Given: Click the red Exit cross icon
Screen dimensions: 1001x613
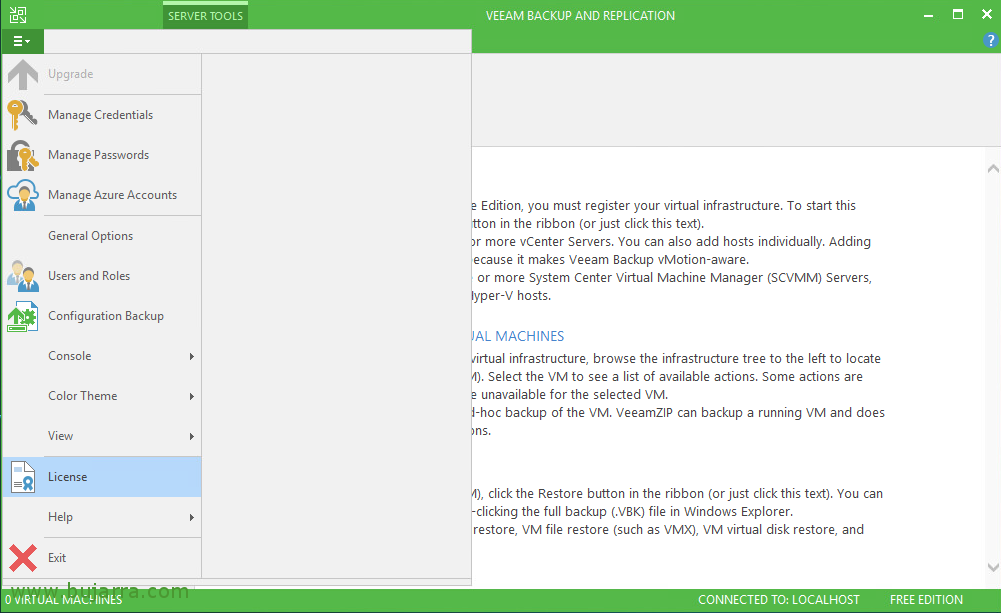Looking at the screenshot, I should pos(23,557).
